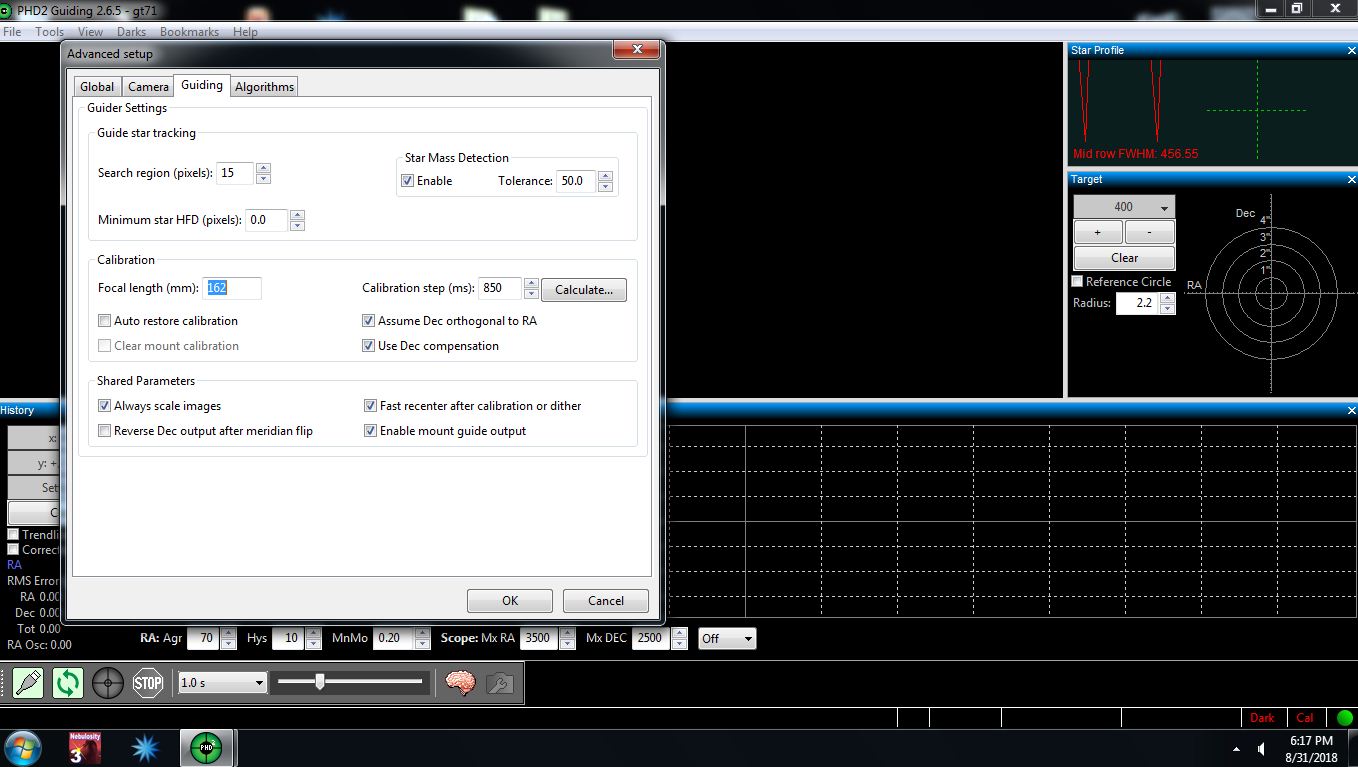The height and width of the screenshot is (767, 1358).
Task: Click OK in Advanced setup
Action: [510, 601]
